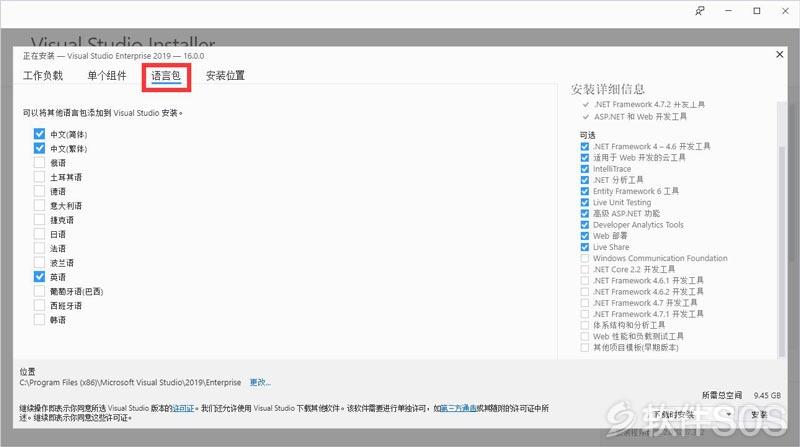Image resolution: width=800 pixels, height=447 pixels.
Task: Tick the 德语 language checkbox
Action: tap(39, 191)
